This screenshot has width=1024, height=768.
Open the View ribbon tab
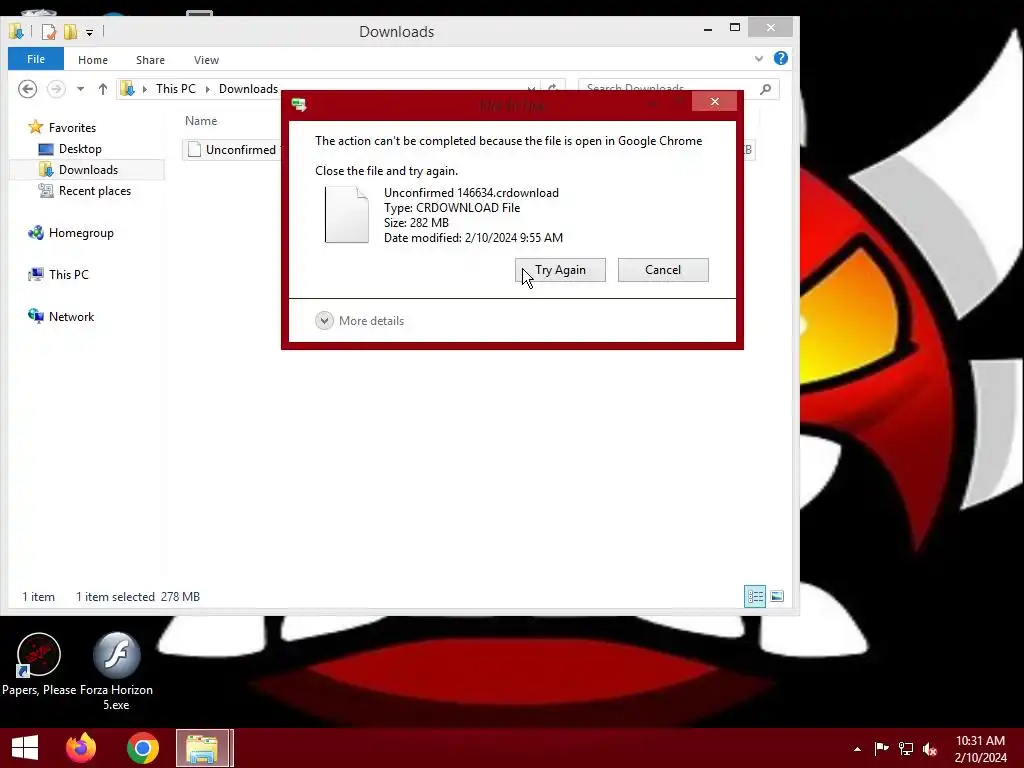point(206,59)
